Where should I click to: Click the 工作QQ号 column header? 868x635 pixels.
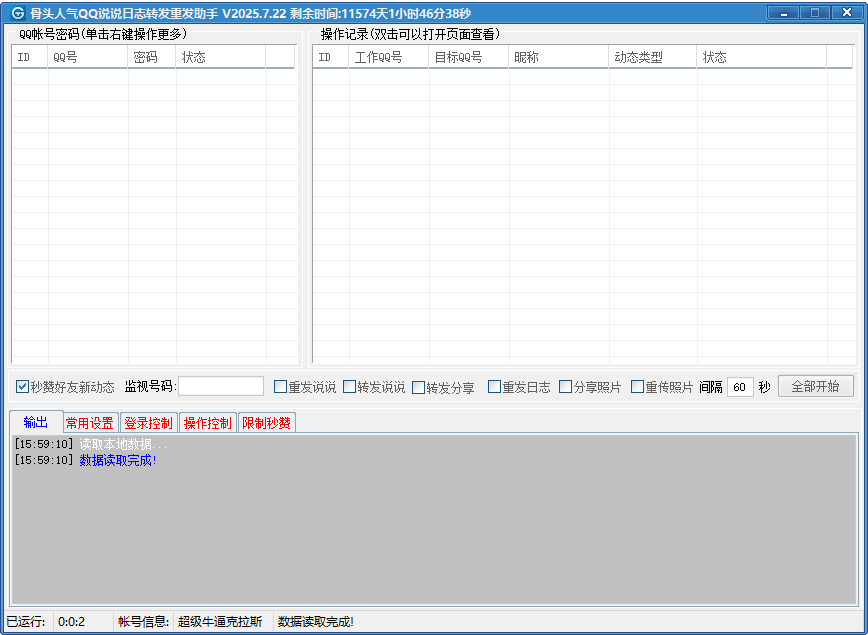tap(389, 58)
